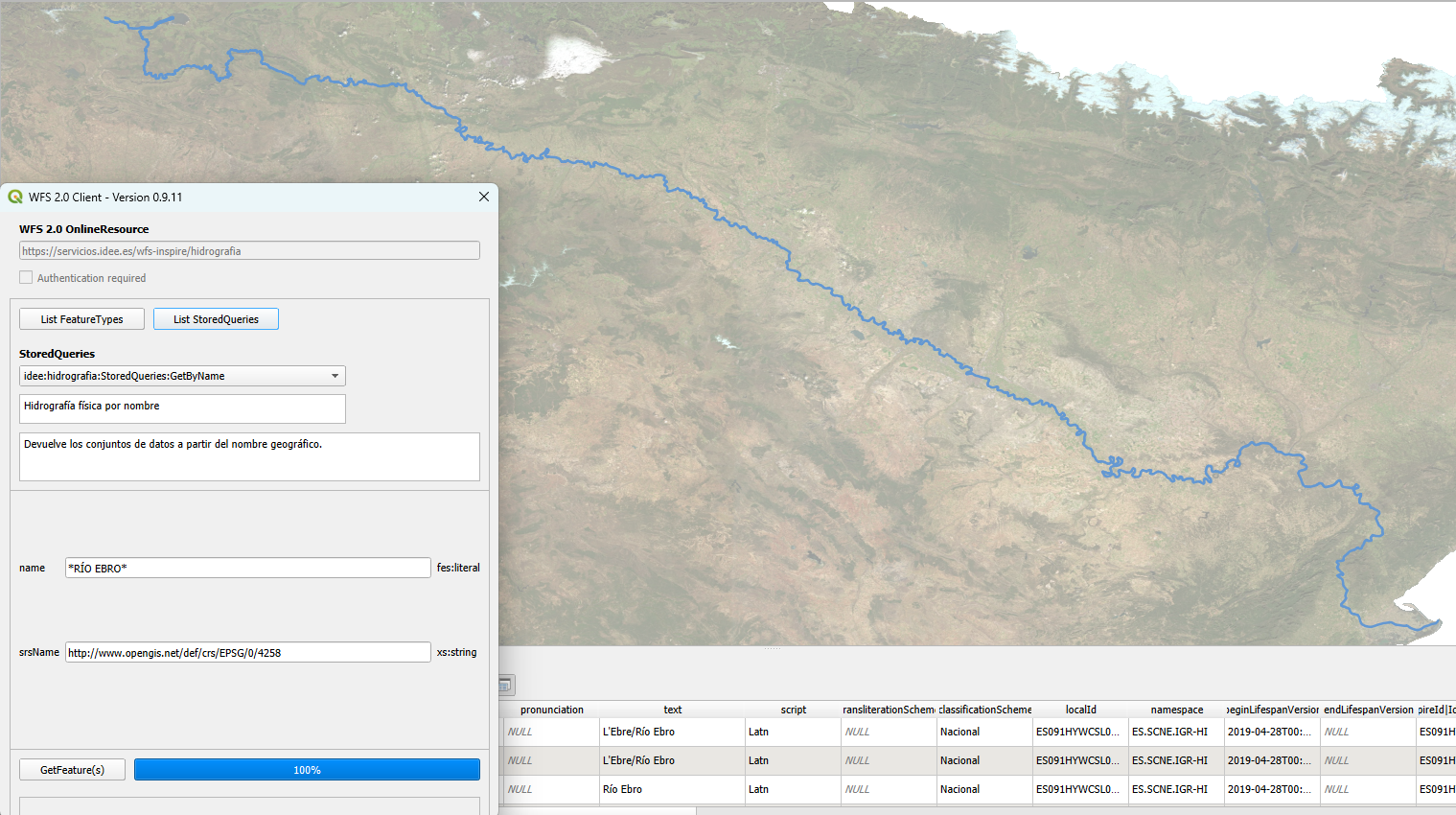The width and height of the screenshot is (1456, 815).
Task: Close the WFS 2.0 Client dialog
Action: [484, 197]
